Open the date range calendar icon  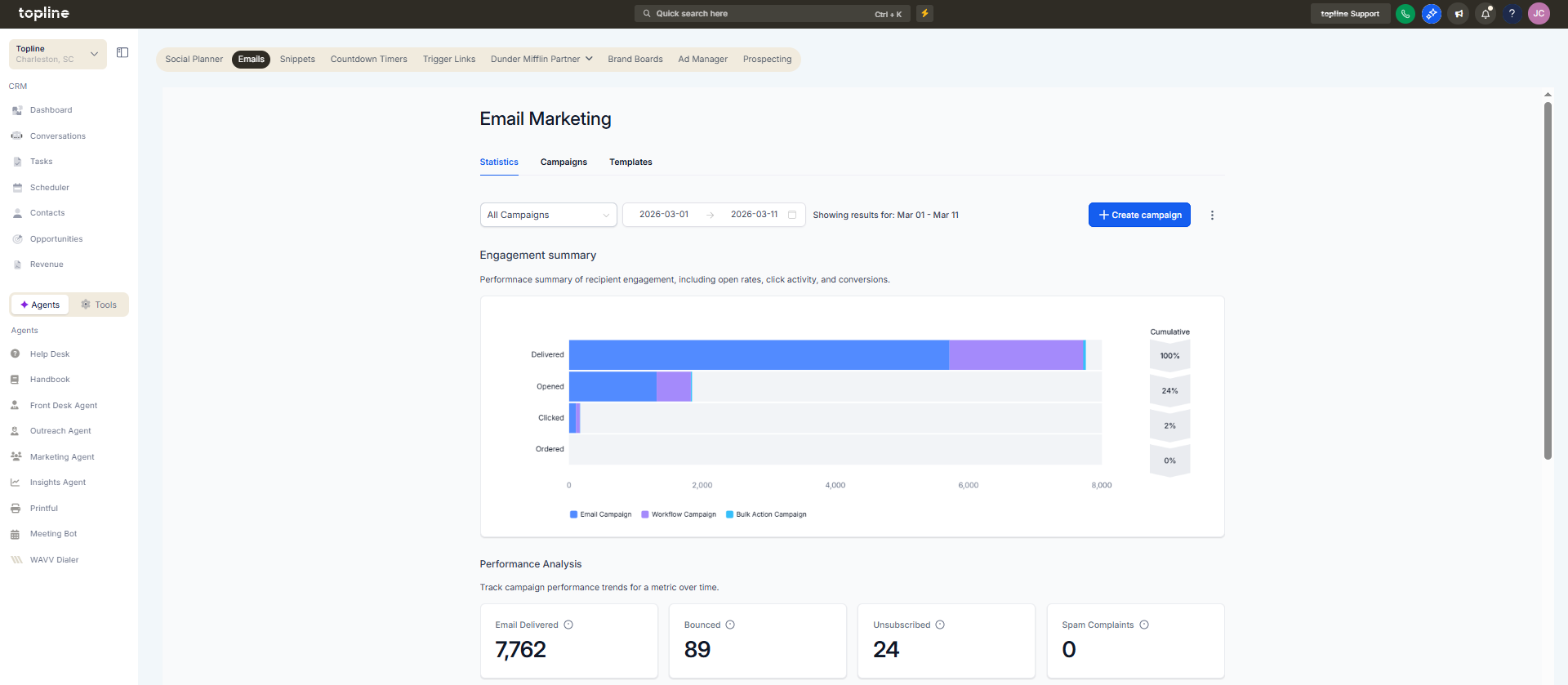[x=792, y=215]
